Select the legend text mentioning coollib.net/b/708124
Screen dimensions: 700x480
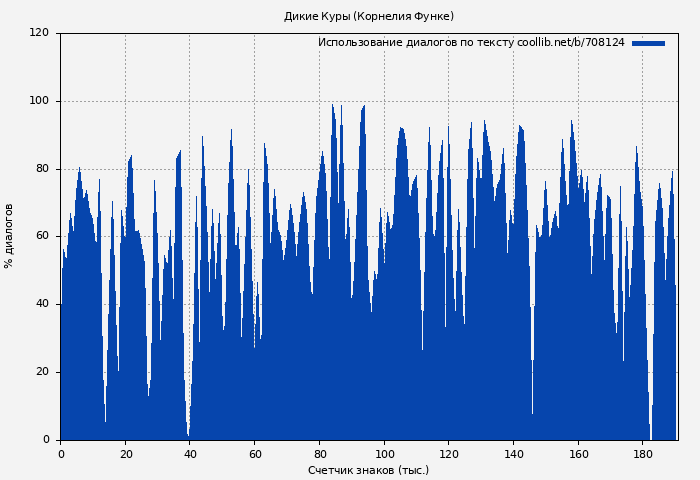click(470, 43)
